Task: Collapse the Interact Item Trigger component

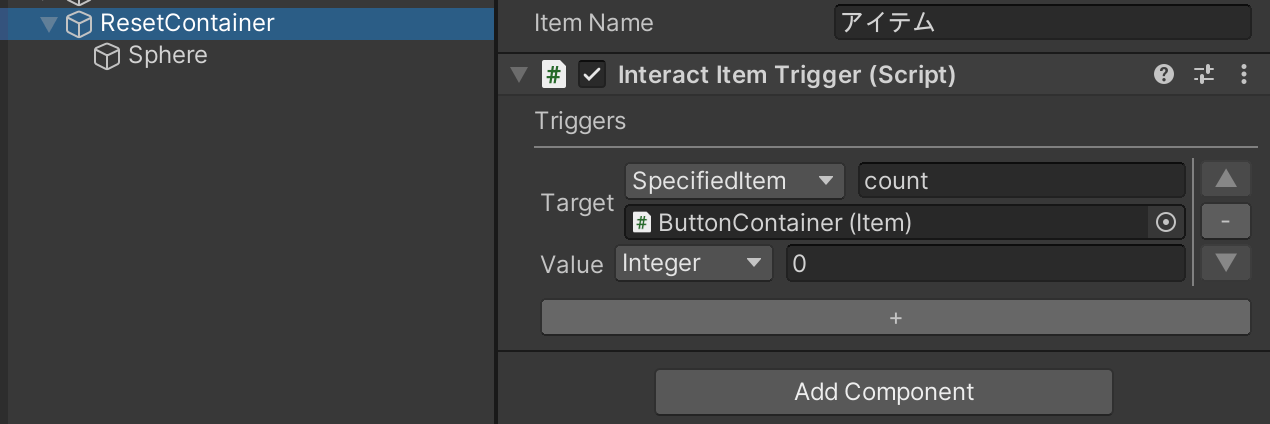Action: tap(518, 75)
